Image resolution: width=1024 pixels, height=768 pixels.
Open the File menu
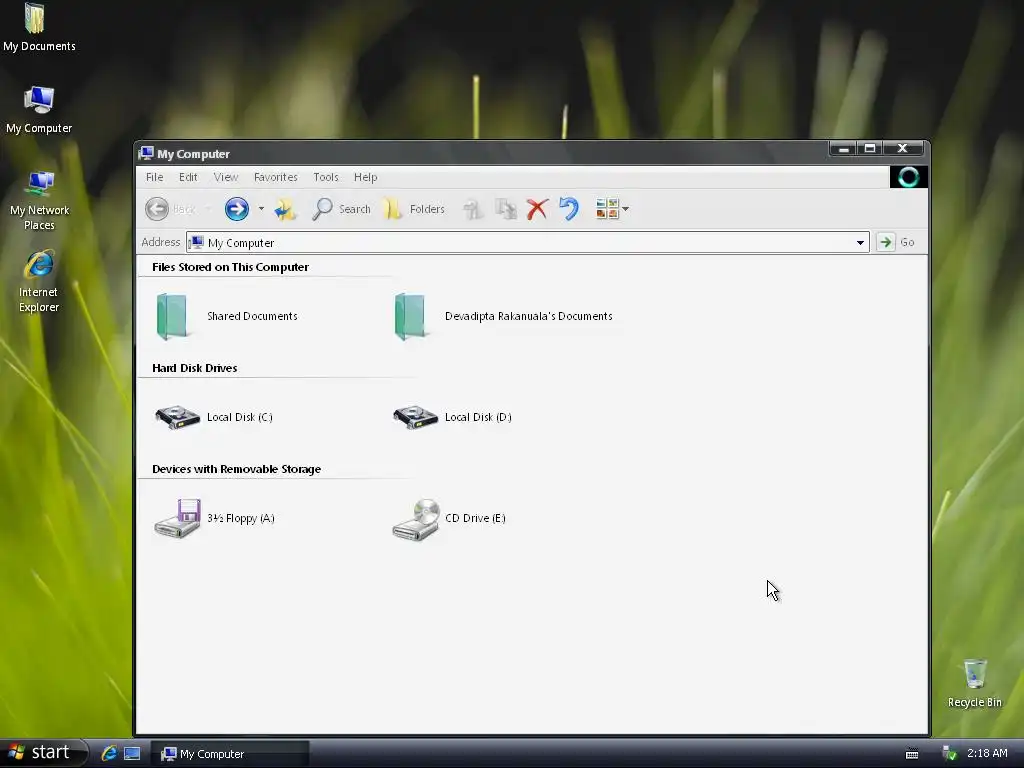tap(155, 177)
